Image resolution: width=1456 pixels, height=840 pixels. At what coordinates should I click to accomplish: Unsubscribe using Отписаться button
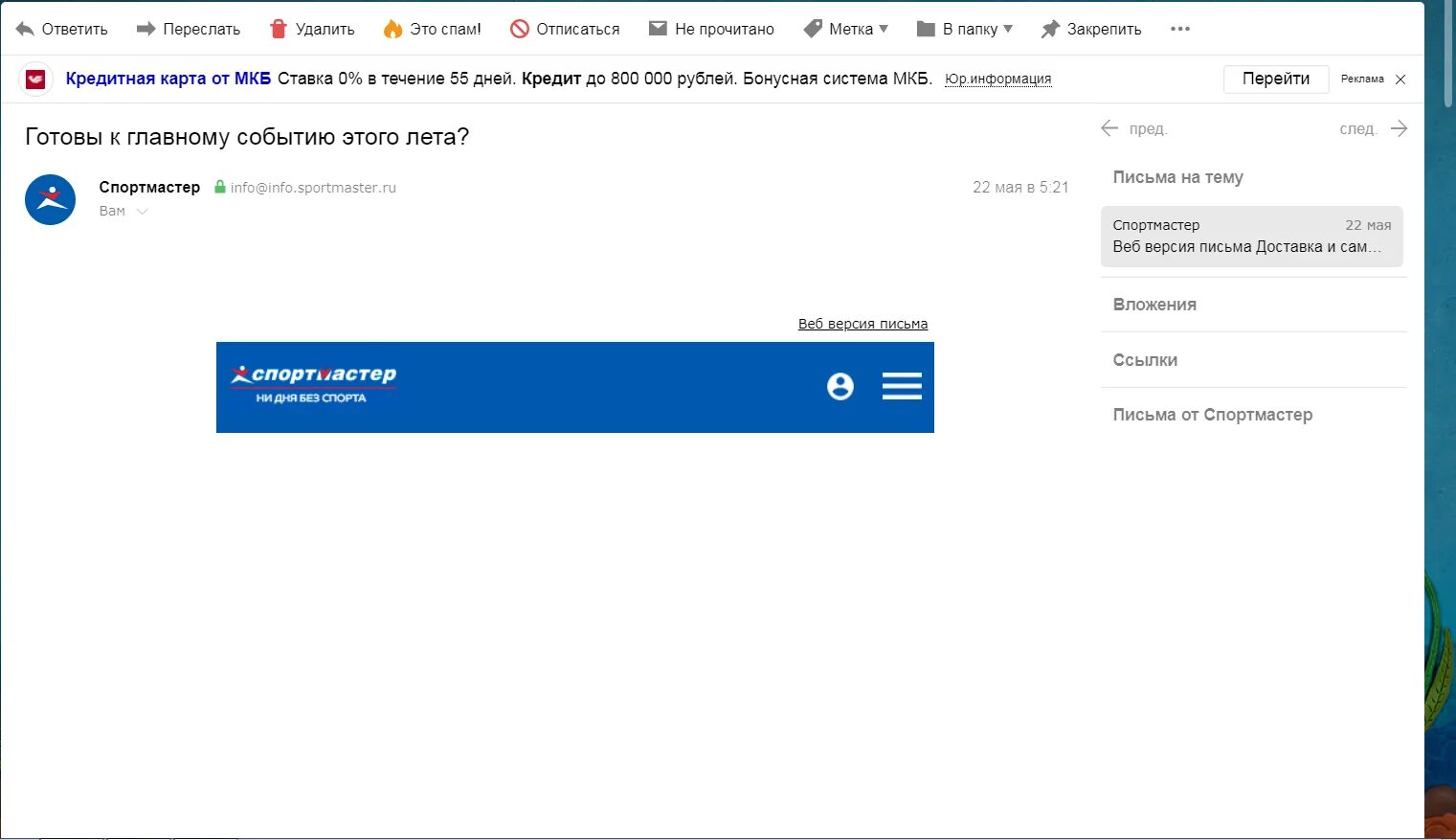(565, 29)
